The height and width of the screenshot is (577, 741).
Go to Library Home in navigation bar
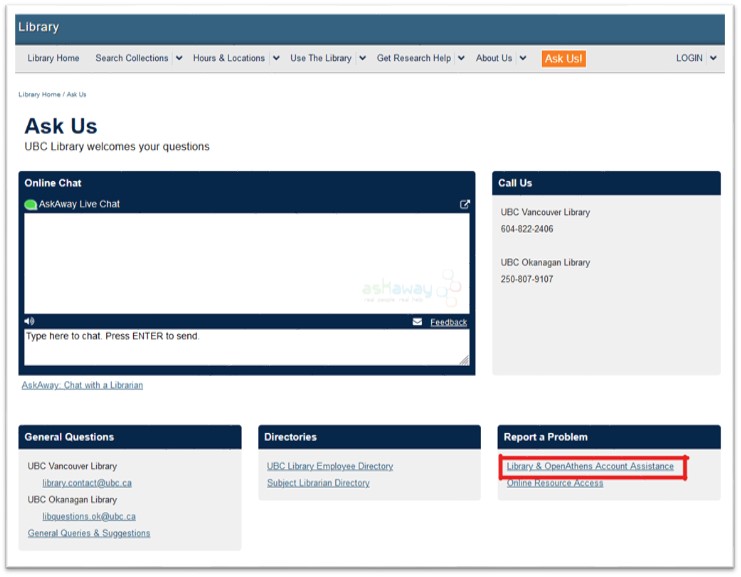(x=53, y=58)
